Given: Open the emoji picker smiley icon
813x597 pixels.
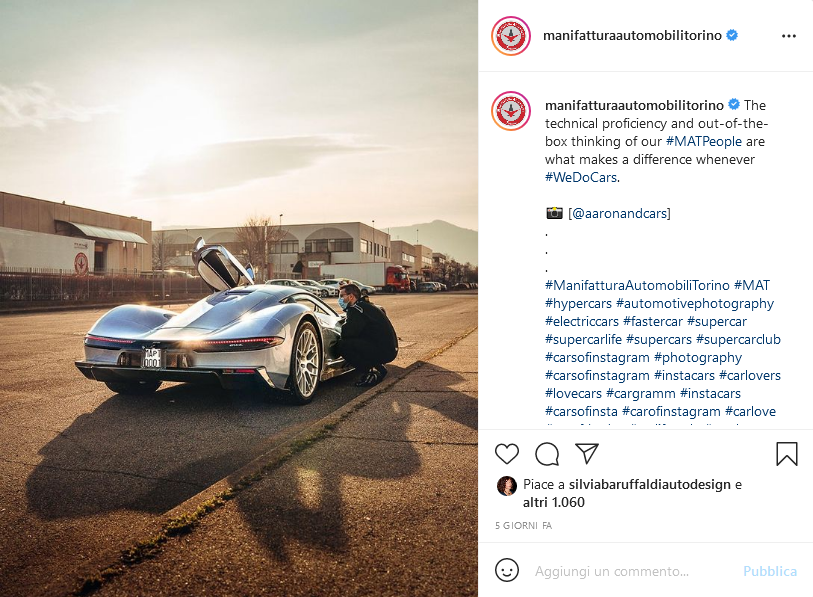Looking at the screenshot, I should (x=507, y=570).
